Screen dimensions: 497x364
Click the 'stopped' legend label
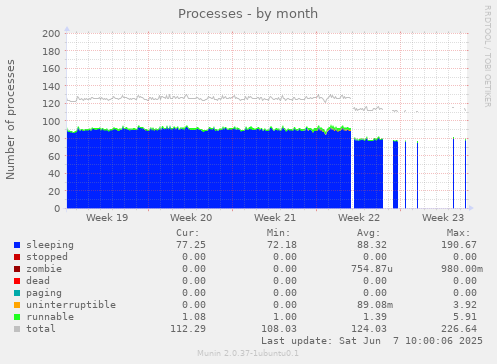pyautogui.click(x=47, y=257)
